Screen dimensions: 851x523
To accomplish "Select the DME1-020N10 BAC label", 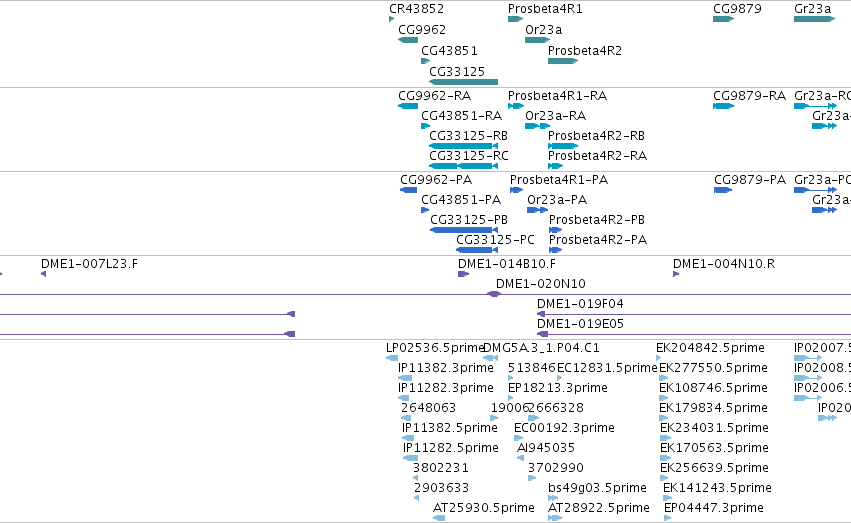I will [541, 284].
